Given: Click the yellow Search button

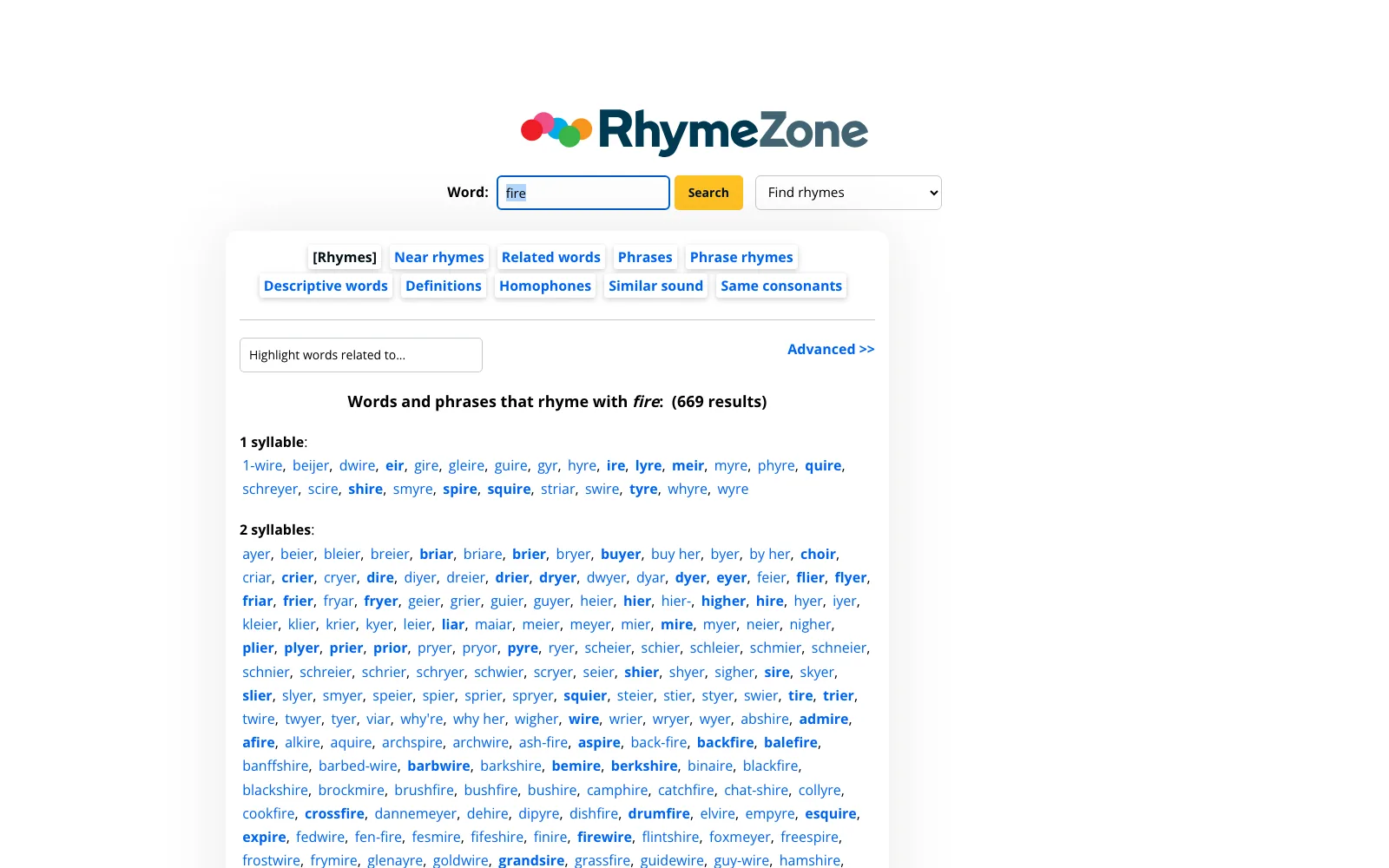Looking at the screenshot, I should [708, 193].
